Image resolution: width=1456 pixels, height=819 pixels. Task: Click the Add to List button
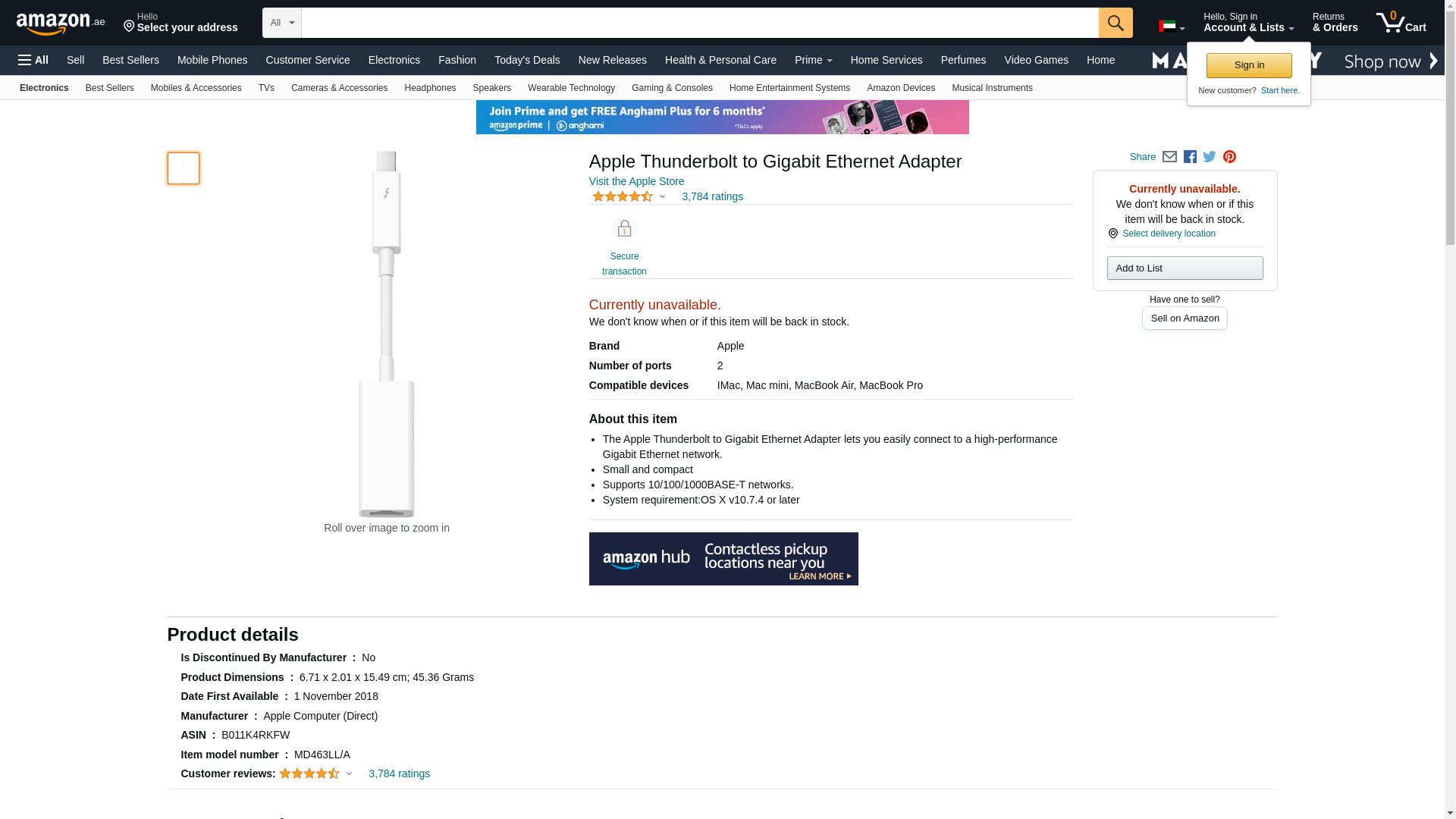coord(1185,268)
